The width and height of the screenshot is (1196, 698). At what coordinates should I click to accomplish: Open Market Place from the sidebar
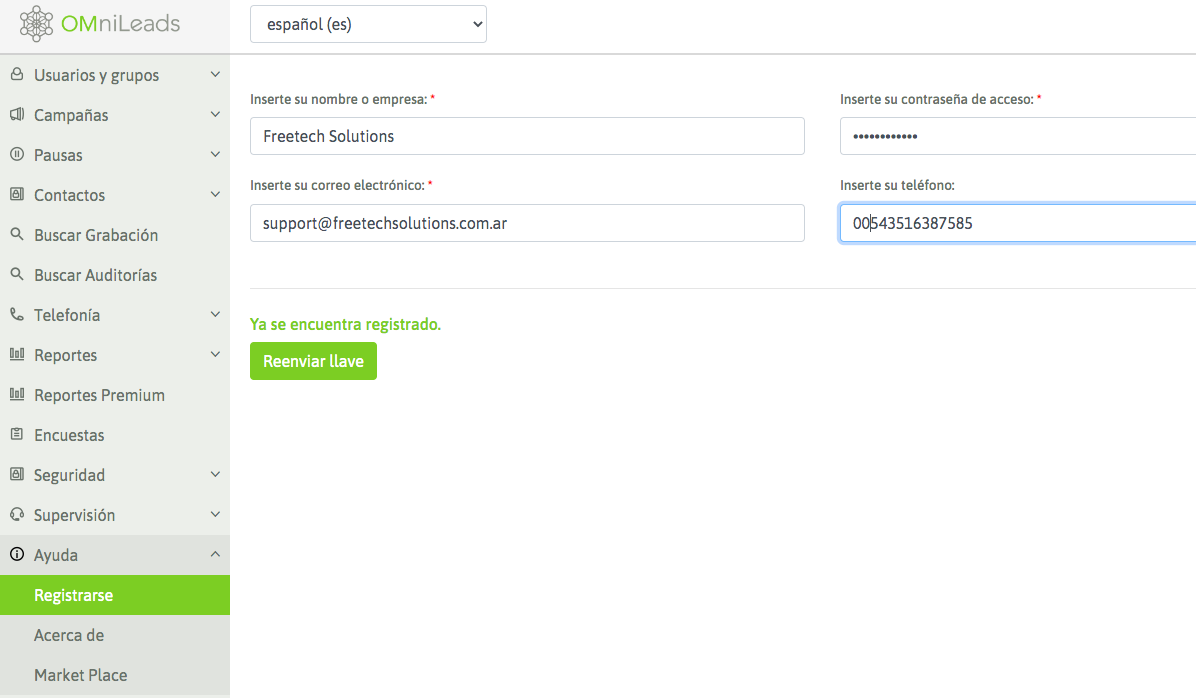pyautogui.click(x=80, y=675)
